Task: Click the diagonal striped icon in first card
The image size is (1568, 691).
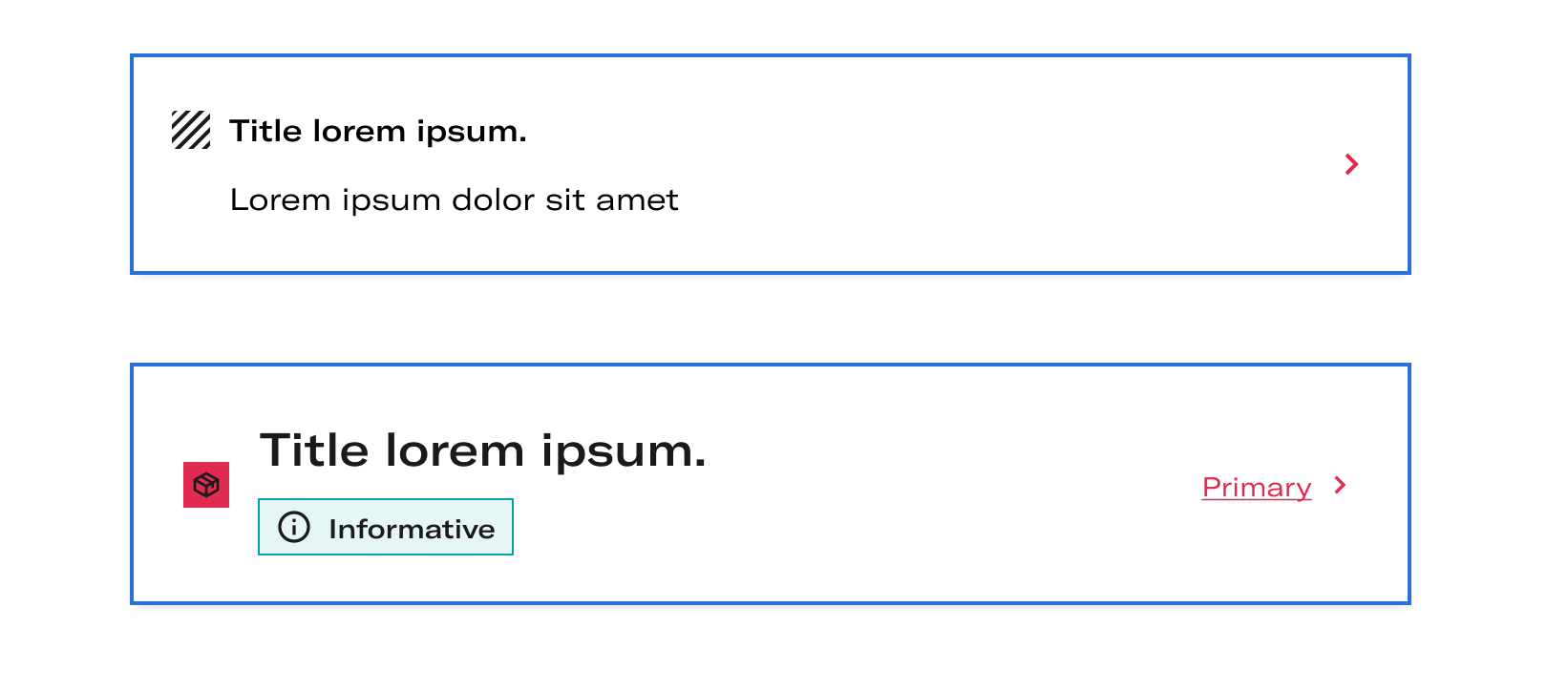Action: (191, 130)
